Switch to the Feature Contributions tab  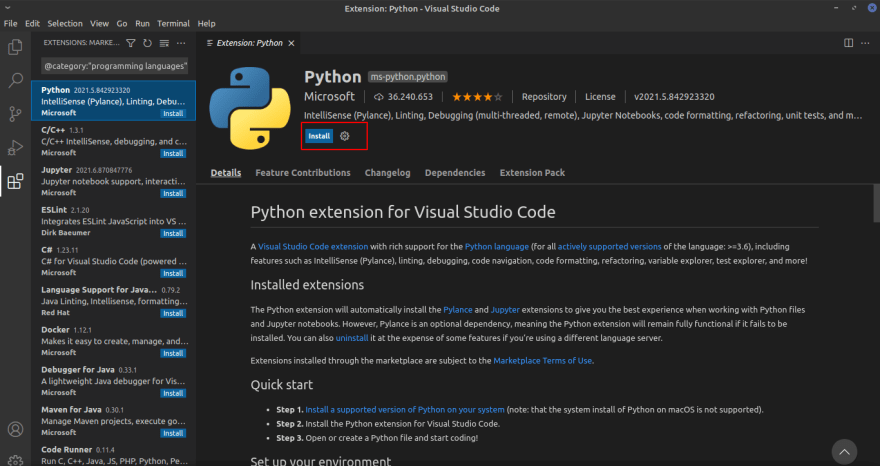tap(303, 173)
